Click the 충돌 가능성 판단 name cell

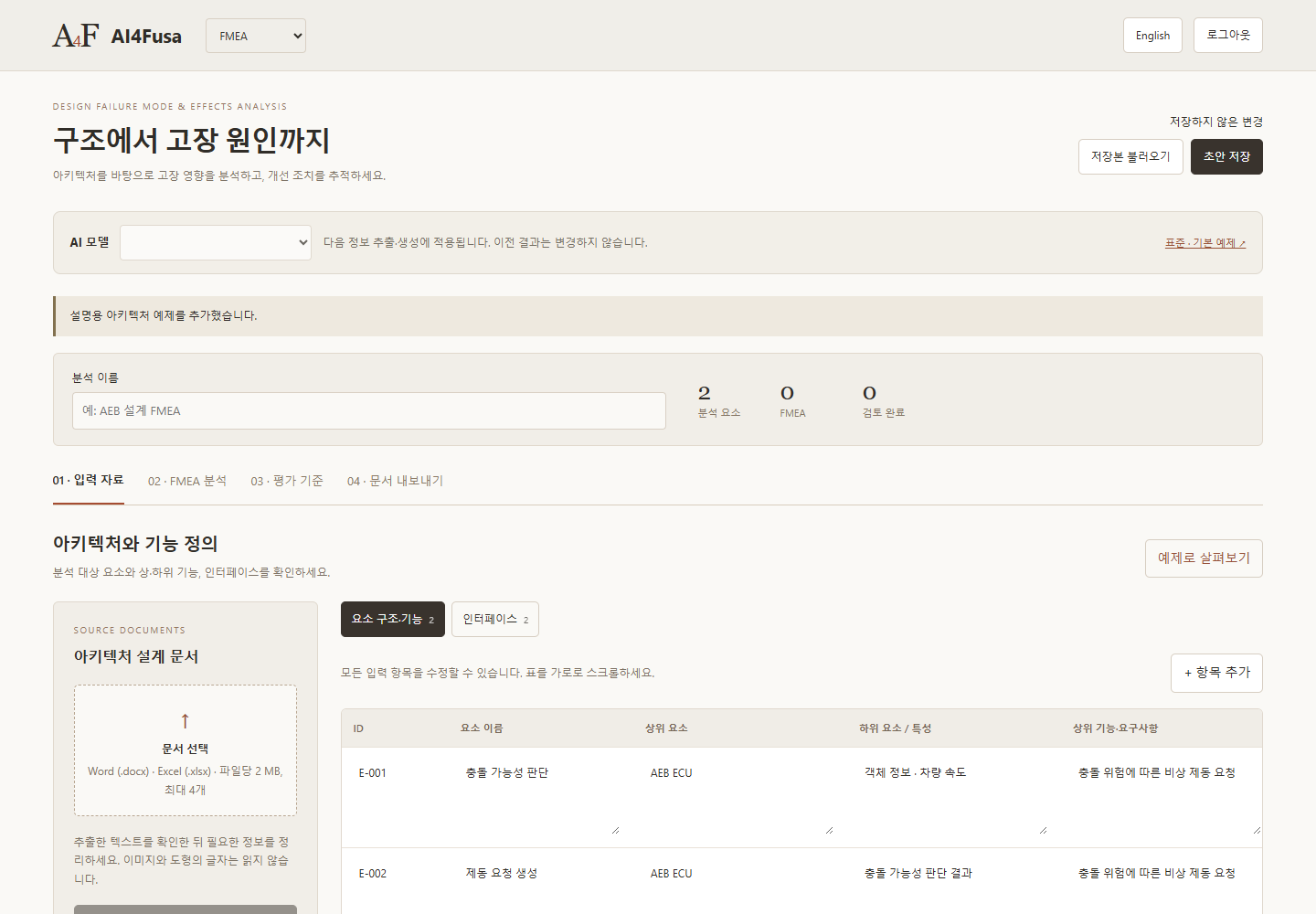point(539,798)
